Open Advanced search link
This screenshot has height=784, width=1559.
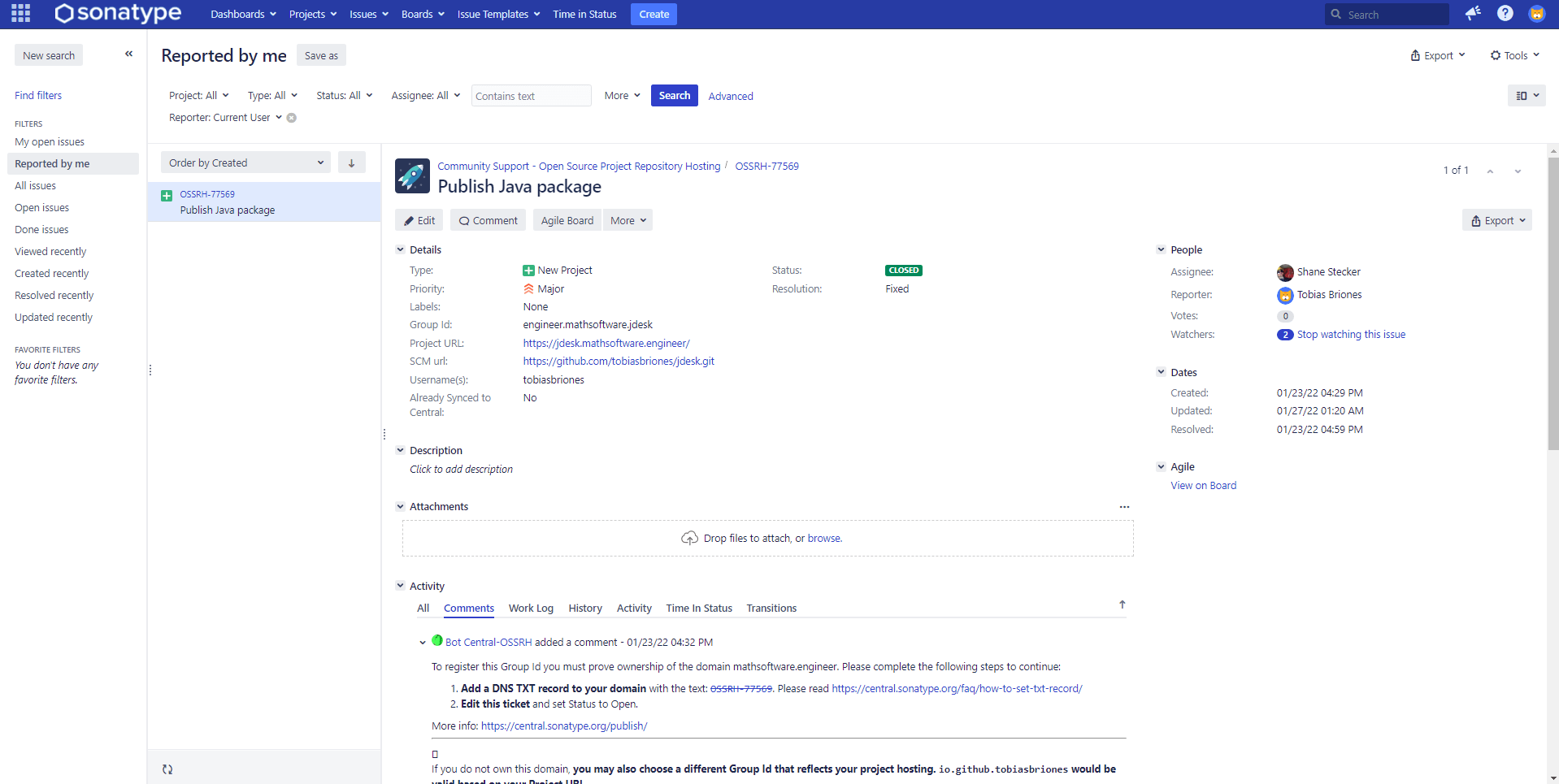pyautogui.click(x=731, y=96)
